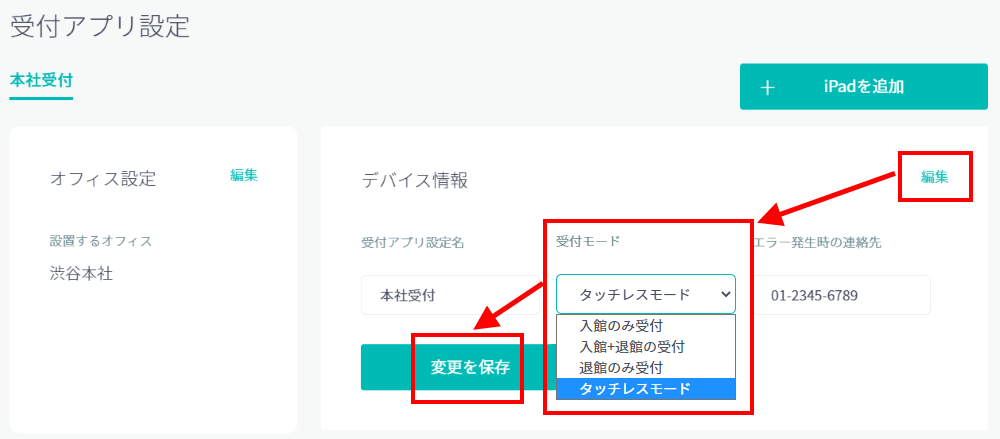Click 編集 link in デバイス情報 panel

pos(935,177)
